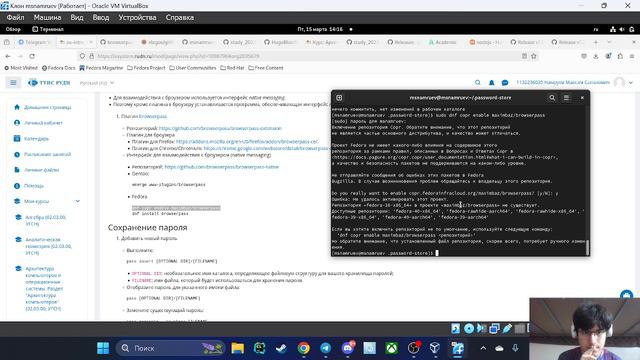The height and width of the screenshot is (360, 640).
Task: Open the Firefox addons browserpass link
Action: pyautogui.click(x=247, y=142)
